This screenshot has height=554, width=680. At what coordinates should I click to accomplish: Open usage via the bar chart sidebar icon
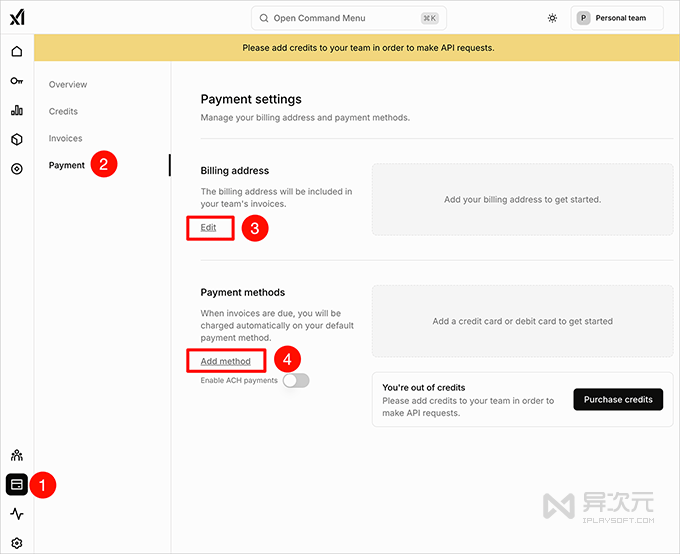[17, 110]
